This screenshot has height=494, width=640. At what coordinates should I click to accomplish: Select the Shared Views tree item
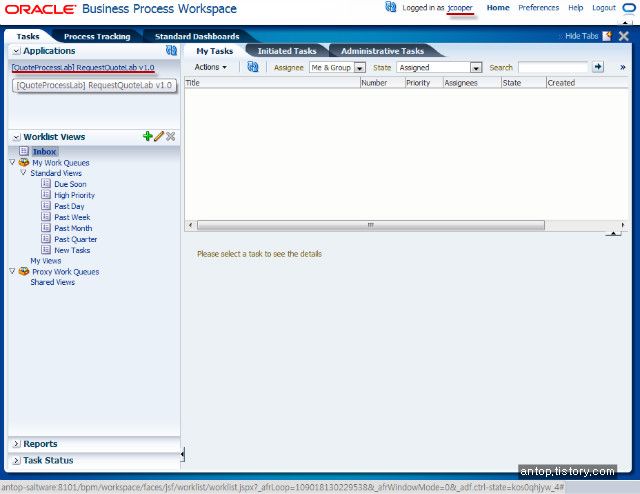[53, 282]
